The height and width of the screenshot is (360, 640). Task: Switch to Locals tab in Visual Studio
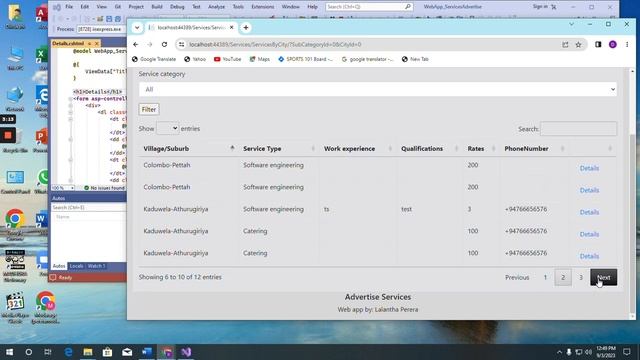pos(76,266)
